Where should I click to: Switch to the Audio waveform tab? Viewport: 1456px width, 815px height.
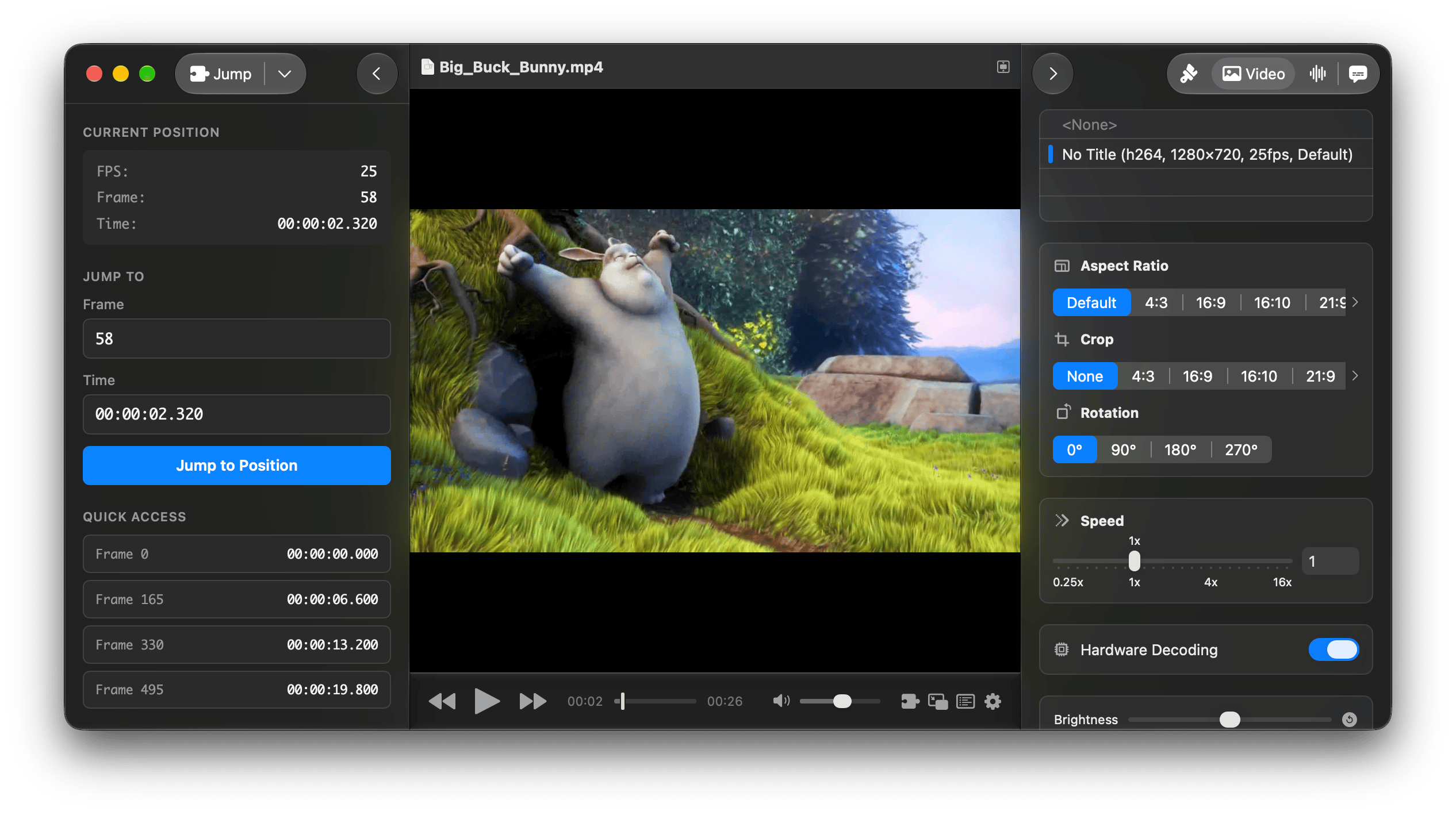1317,74
